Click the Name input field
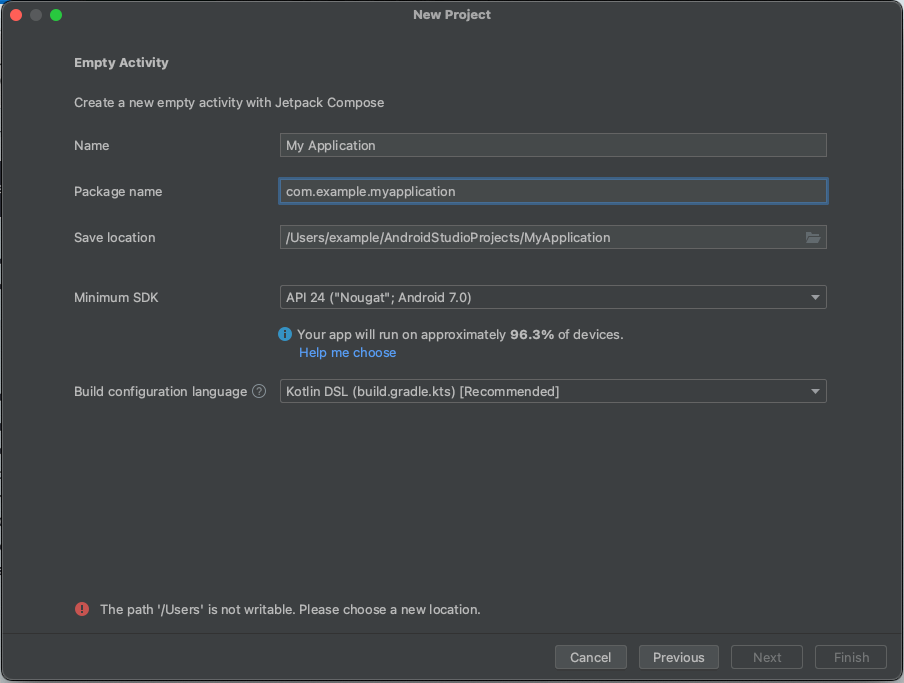This screenshot has height=683, width=904. (x=553, y=145)
